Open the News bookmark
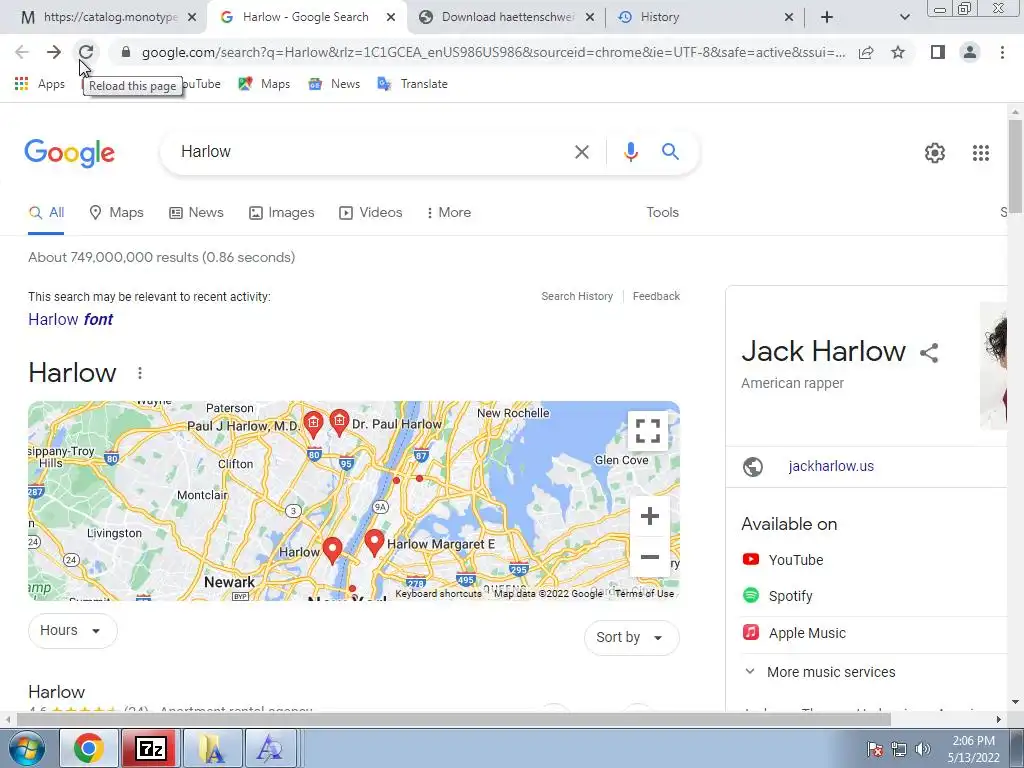Screen dimensions: 1024x768 click(x=334, y=84)
